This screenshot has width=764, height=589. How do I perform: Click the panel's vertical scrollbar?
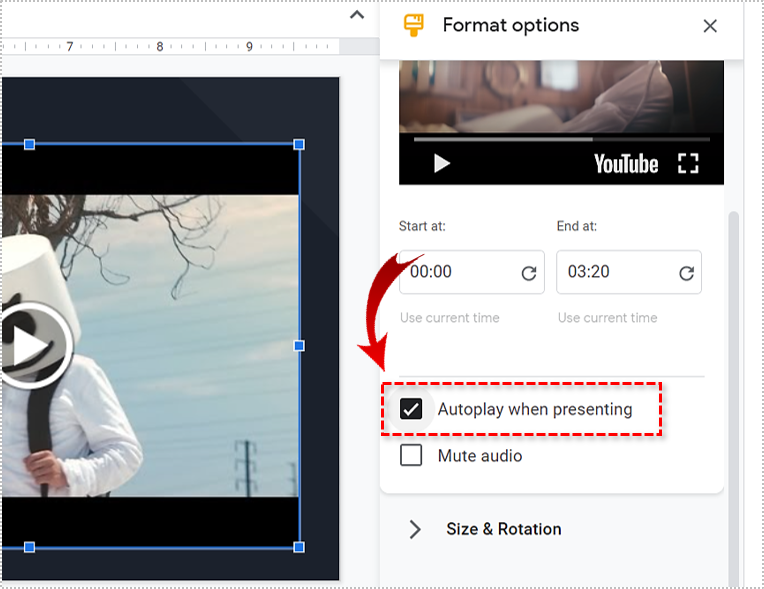[x=734, y=399]
